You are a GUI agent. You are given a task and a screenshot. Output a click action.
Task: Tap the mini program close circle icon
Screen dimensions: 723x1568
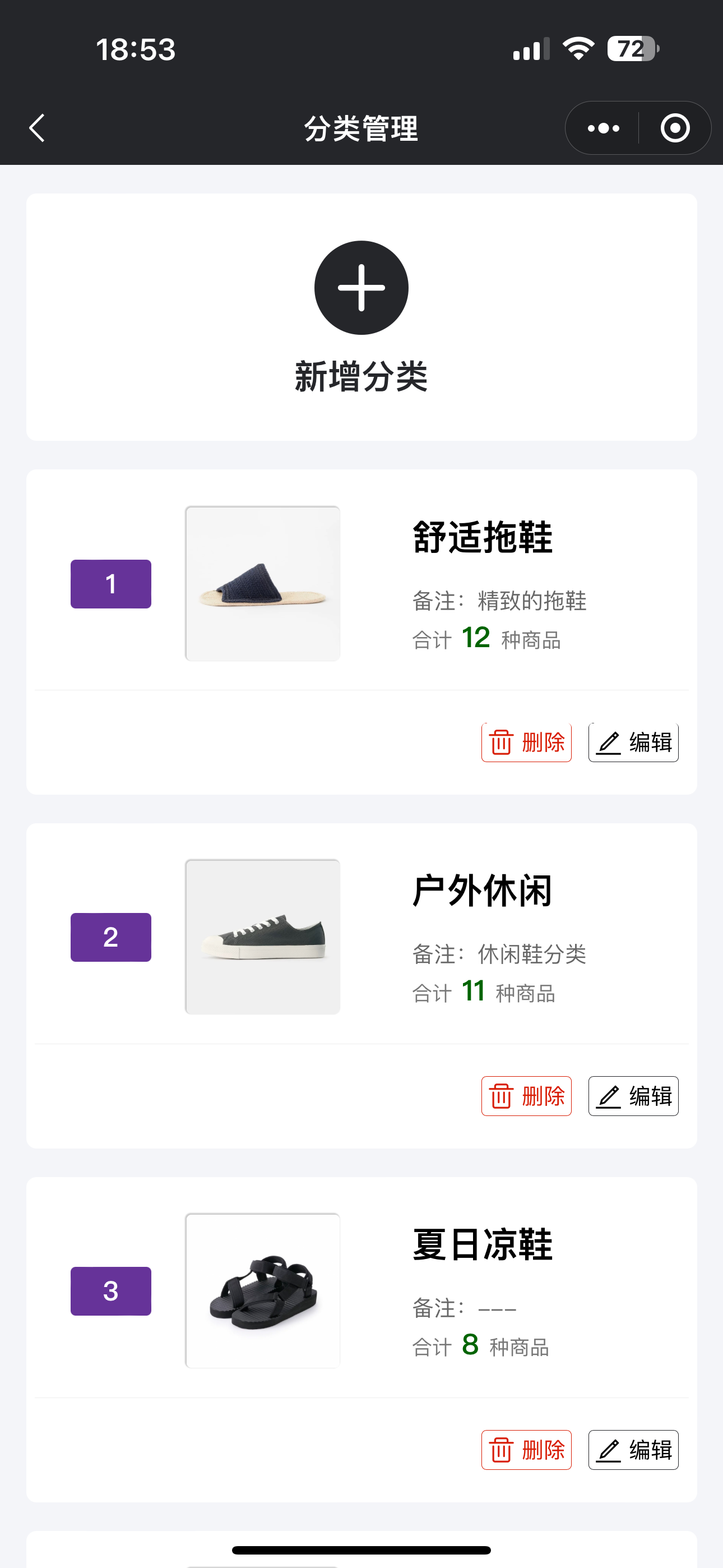(675, 128)
